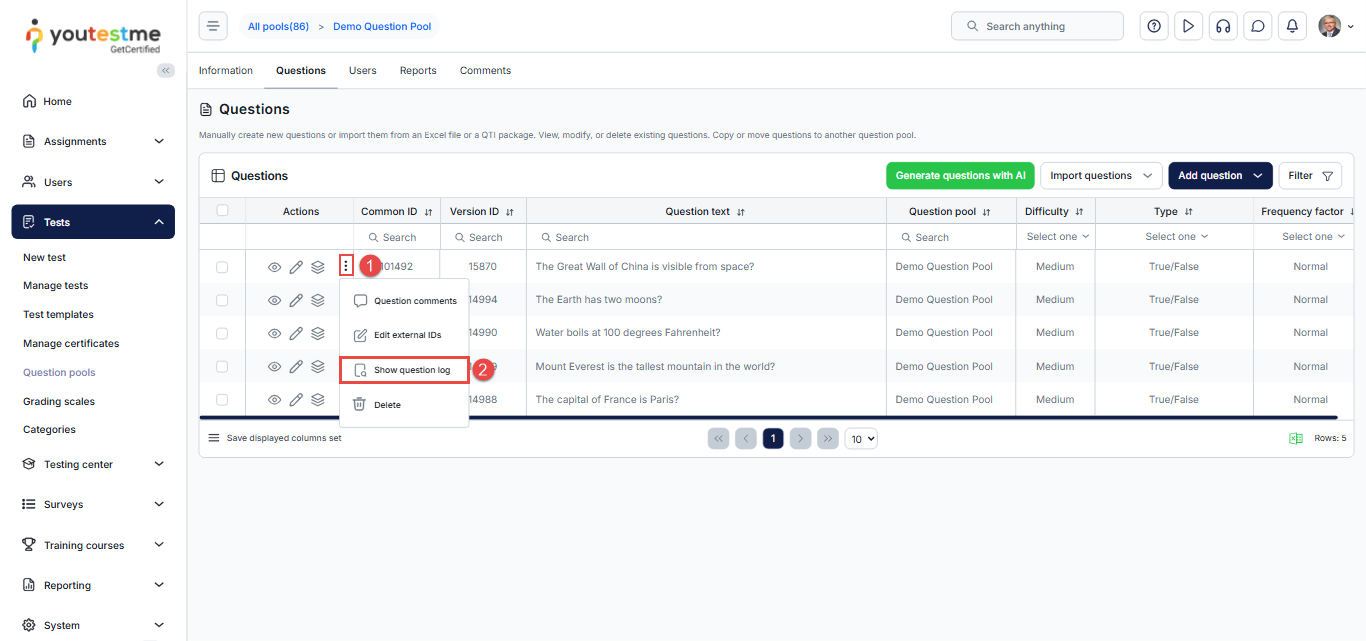Click the Search anything field
Image resolution: width=1366 pixels, height=641 pixels.
pos(1037,26)
